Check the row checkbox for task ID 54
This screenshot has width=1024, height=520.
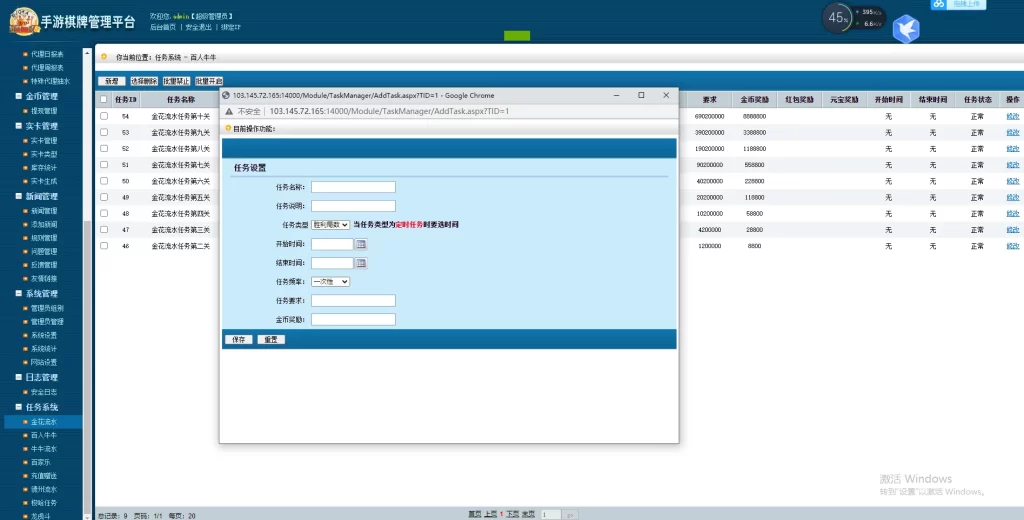(x=103, y=117)
